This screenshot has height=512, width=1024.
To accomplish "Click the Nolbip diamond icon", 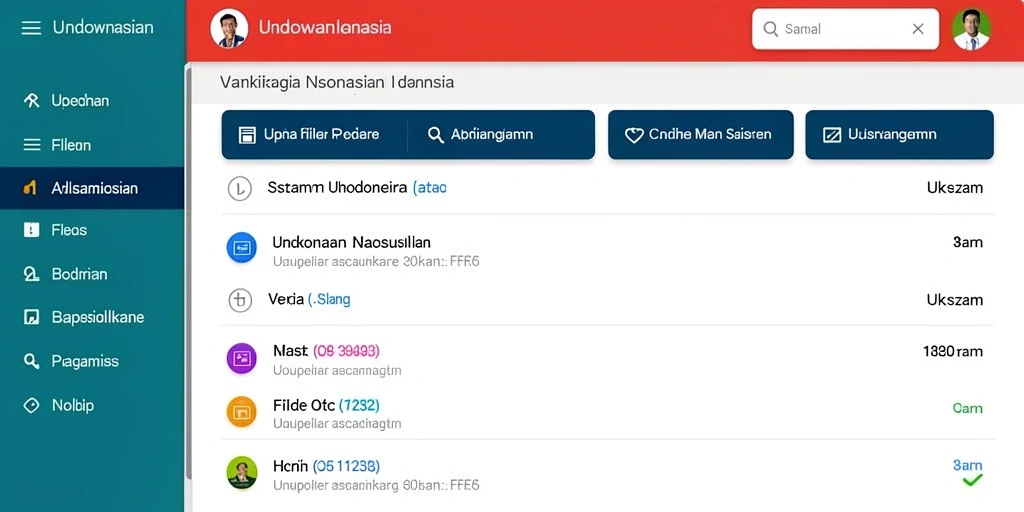I will (x=31, y=405).
